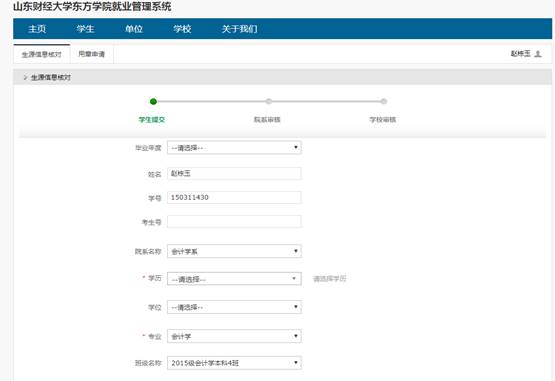The image size is (555, 381).
Task: Switch to the second tab beside 生源信息核对
Action: coord(92,54)
